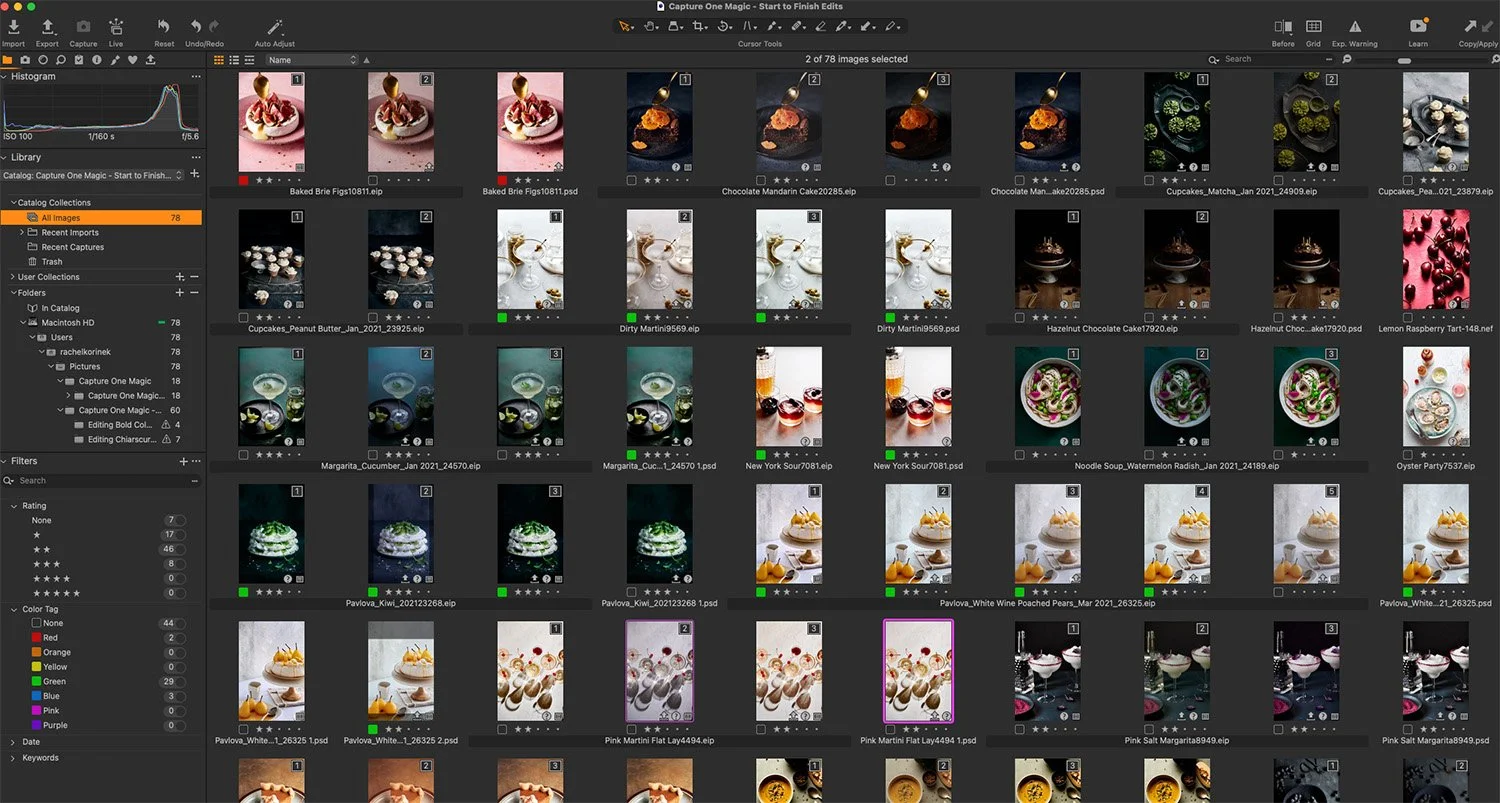This screenshot has height=803, width=1500.
Task: Collapse the Catalog Collections section
Action: tap(12, 203)
